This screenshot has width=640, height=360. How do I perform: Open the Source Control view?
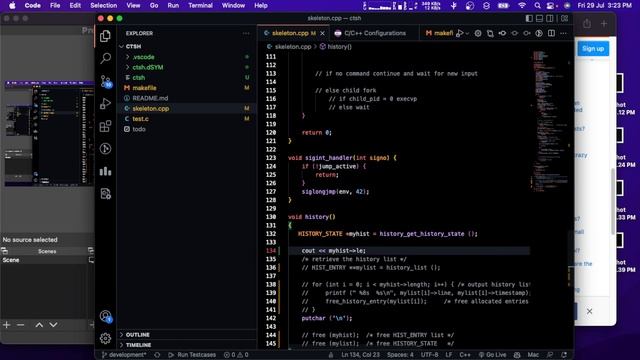(x=106, y=81)
